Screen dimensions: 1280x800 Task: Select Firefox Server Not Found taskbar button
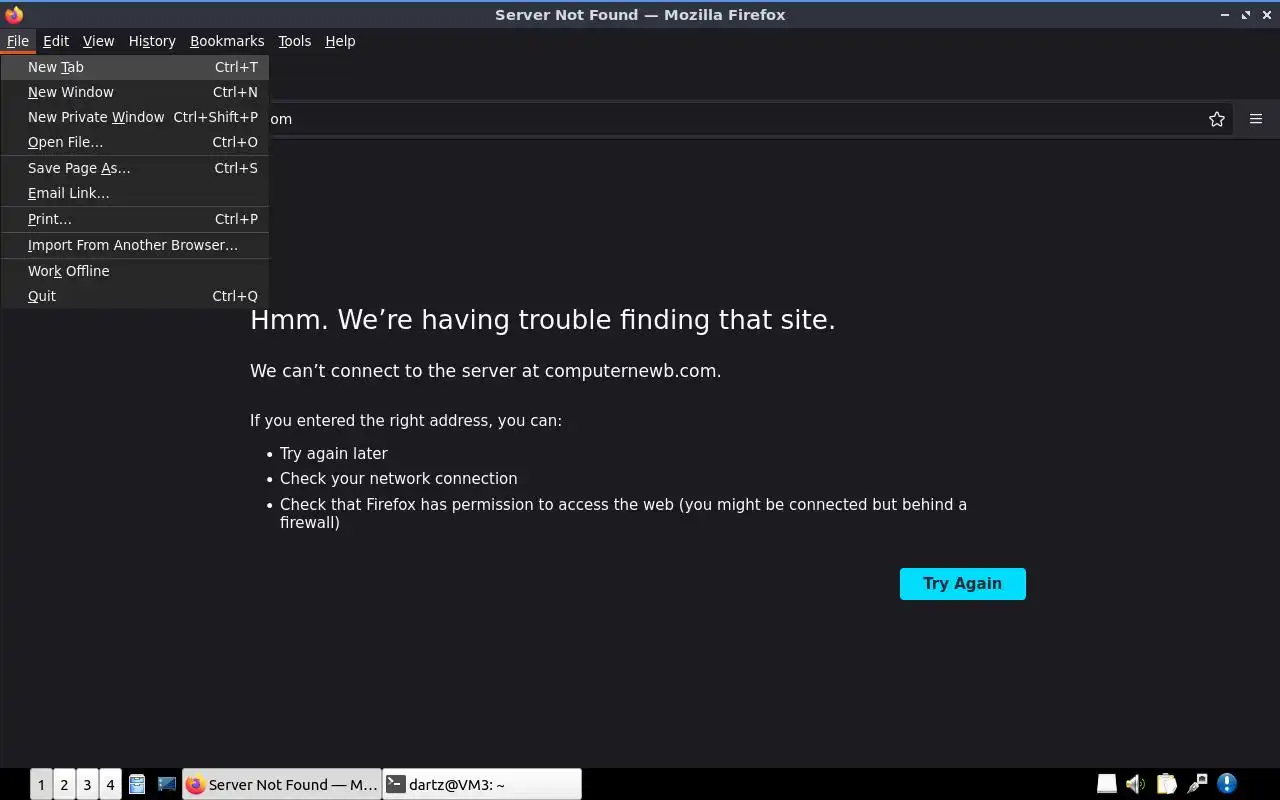(x=282, y=785)
